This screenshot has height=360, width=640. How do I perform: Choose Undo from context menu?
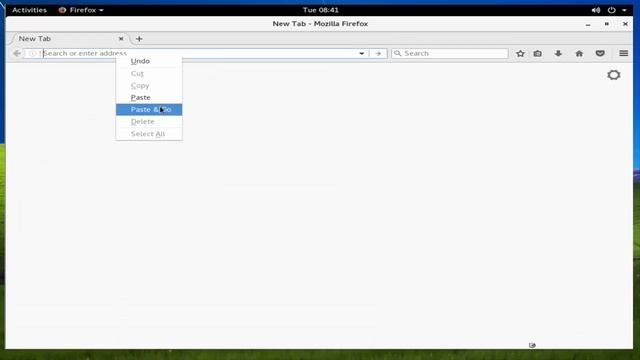coord(149,61)
